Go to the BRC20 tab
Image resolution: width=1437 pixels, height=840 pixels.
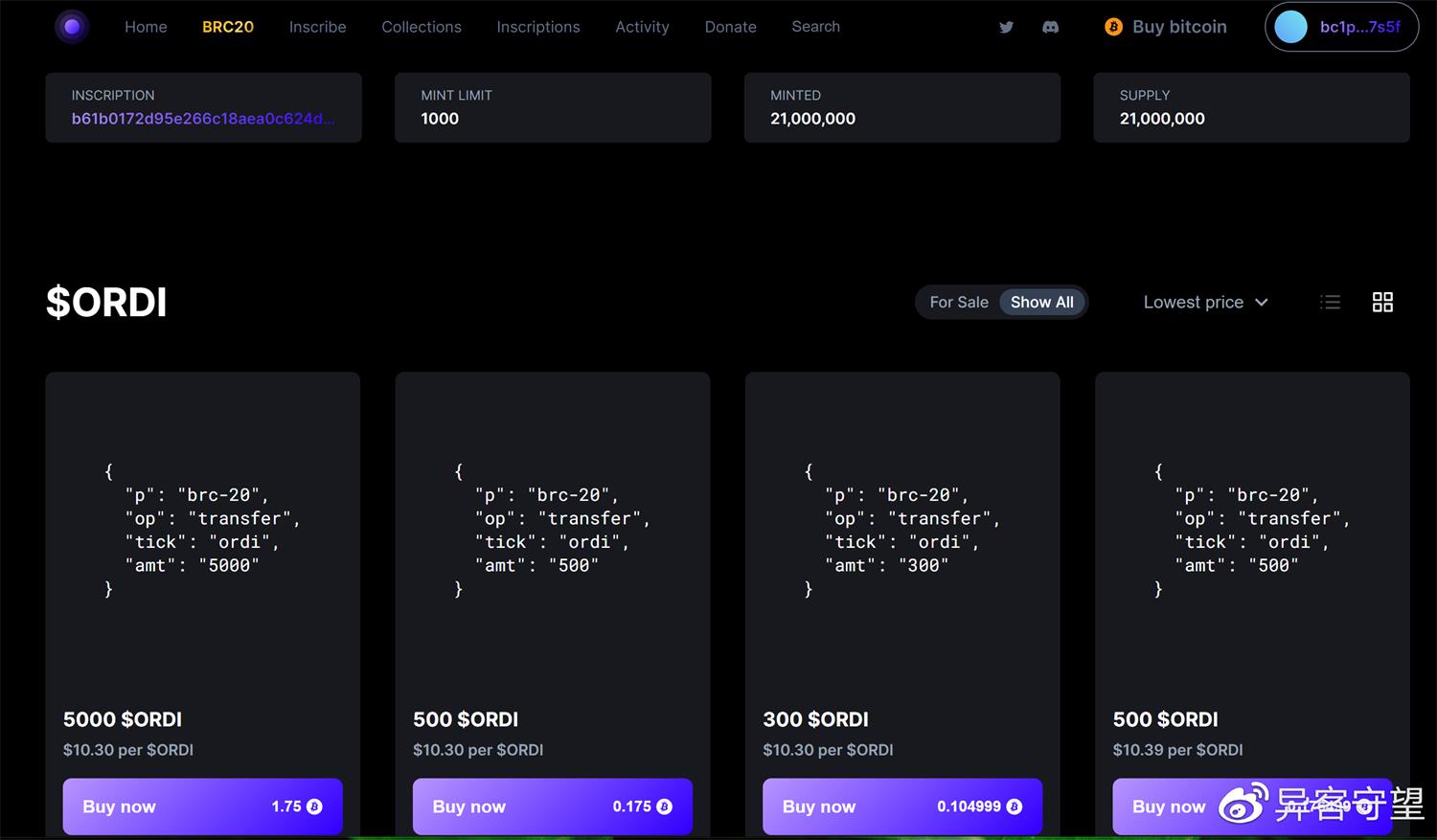[228, 27]
